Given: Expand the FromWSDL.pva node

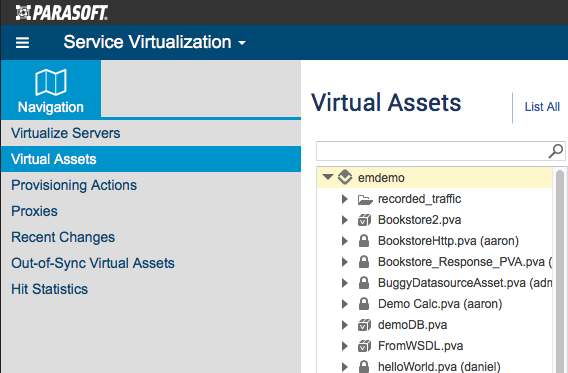Looking at the screenshot, I should 344,346.
